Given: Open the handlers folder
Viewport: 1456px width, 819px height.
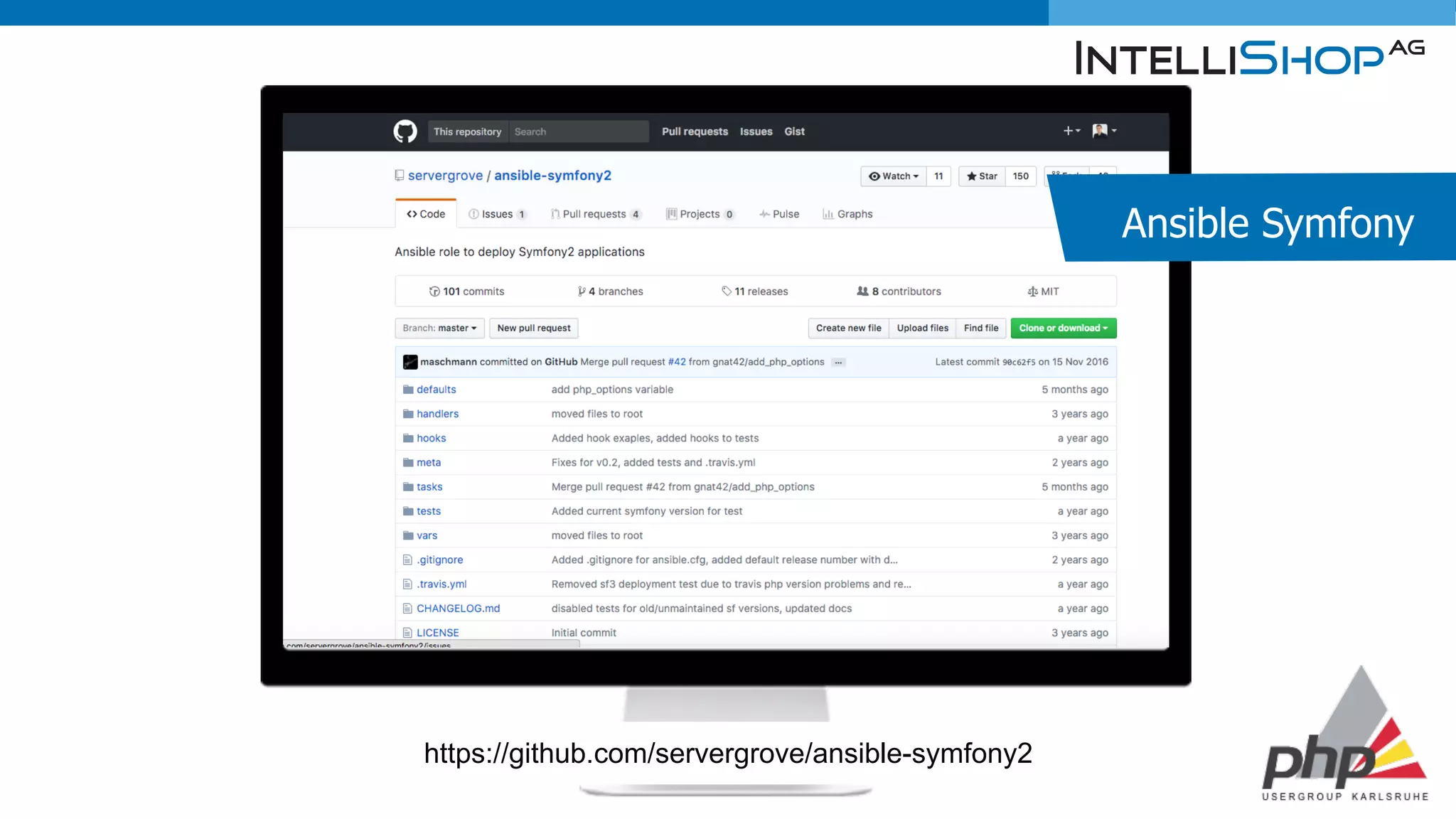Looking at the screenshot, I should tap(438, 414).
